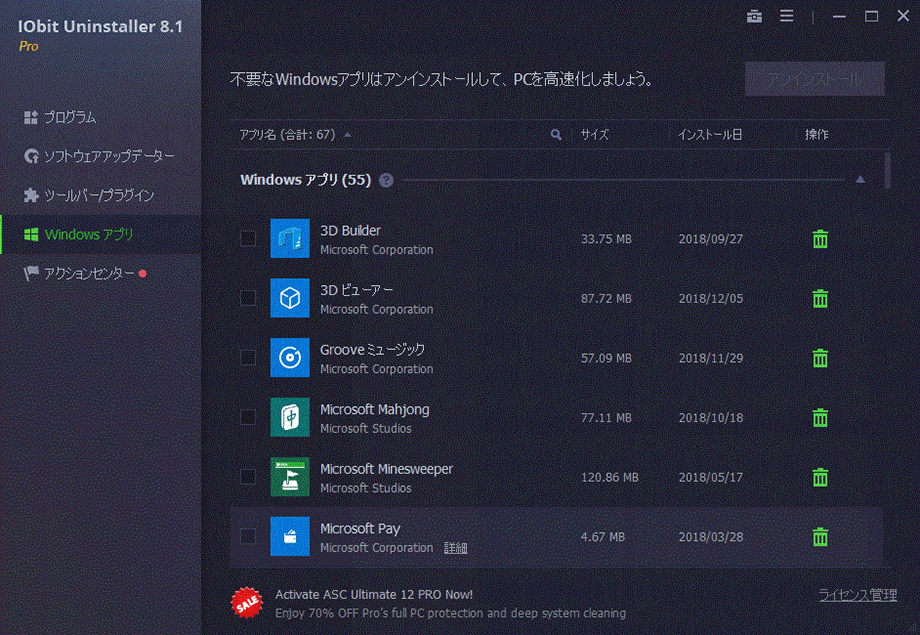Click the 操作 column header
This screenshot has width=920, height=635.
coord(816,135)
